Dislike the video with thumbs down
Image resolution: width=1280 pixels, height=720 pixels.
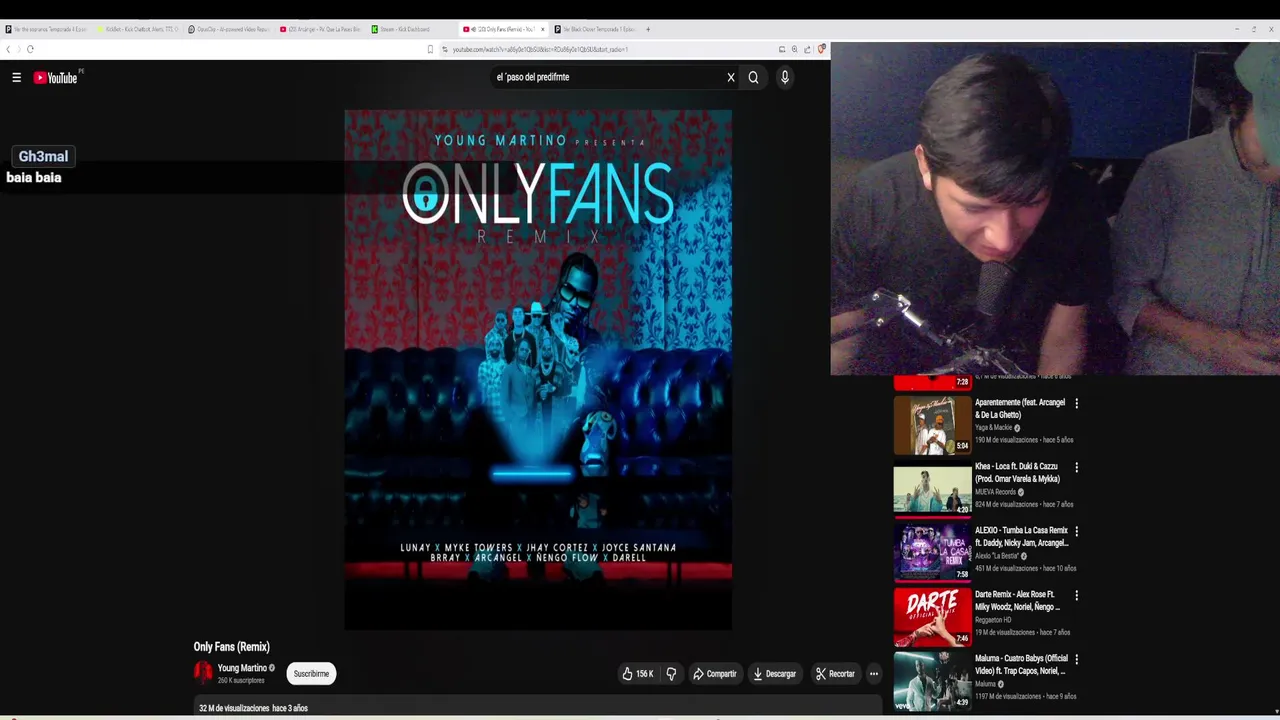pos(671,674)
